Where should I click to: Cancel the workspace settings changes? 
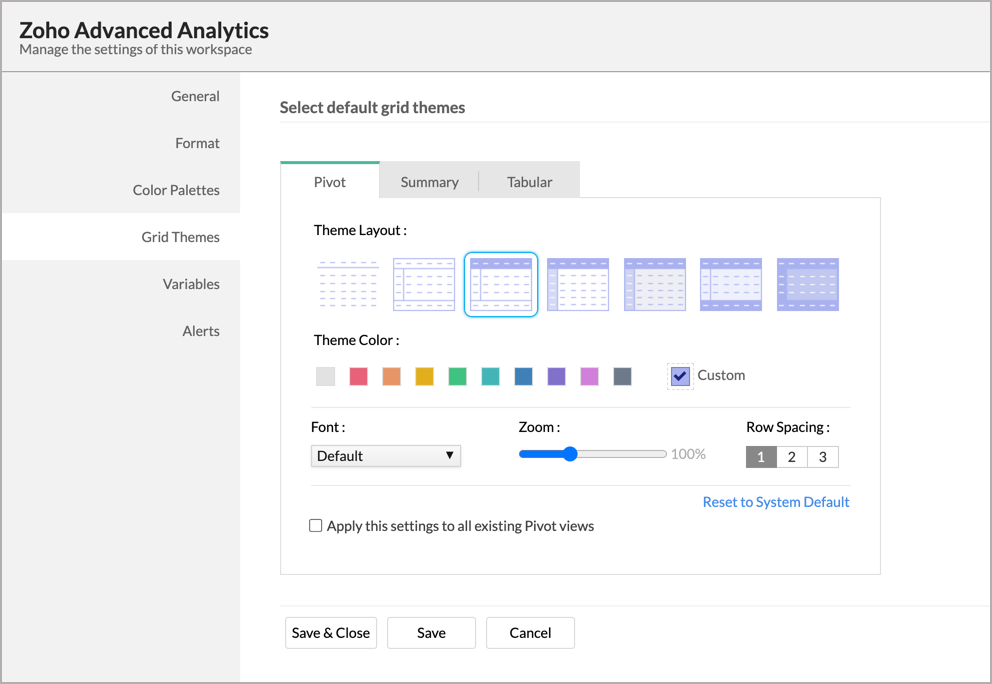[x=530, y=633]
